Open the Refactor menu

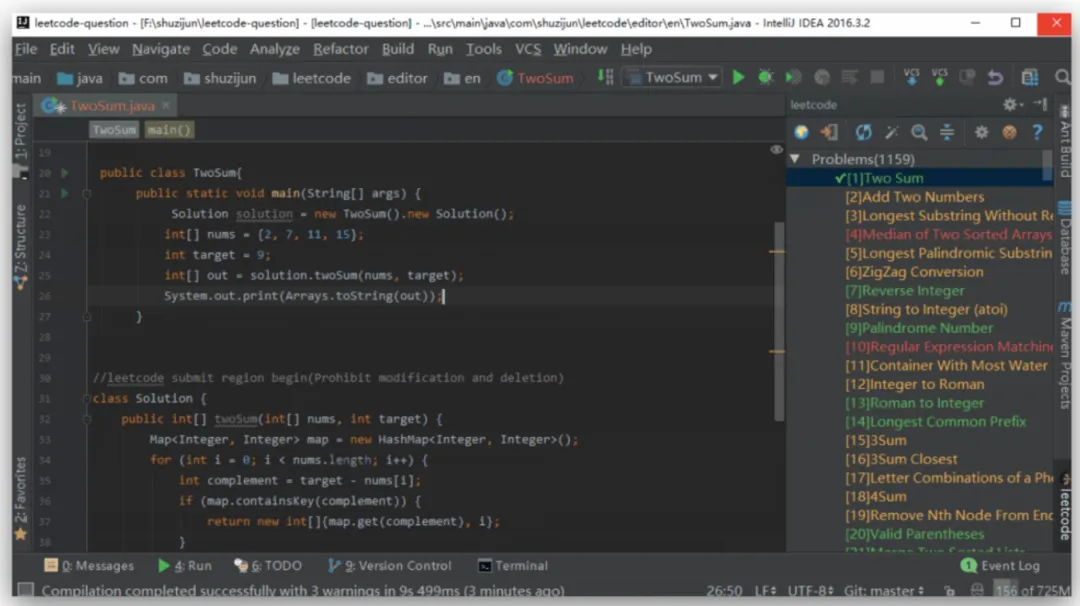[340, 49]
